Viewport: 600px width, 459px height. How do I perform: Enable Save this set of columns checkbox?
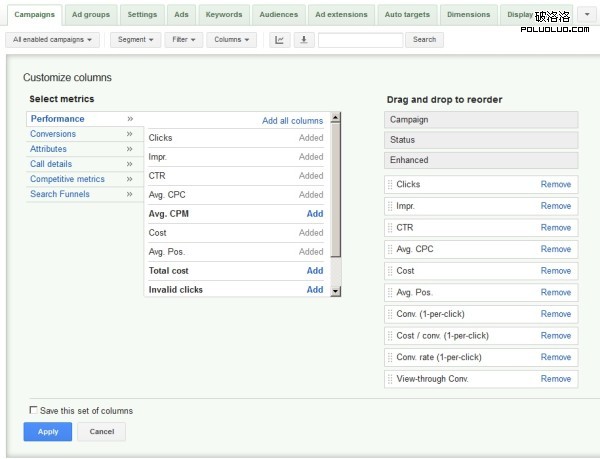[x=33, y=411]
